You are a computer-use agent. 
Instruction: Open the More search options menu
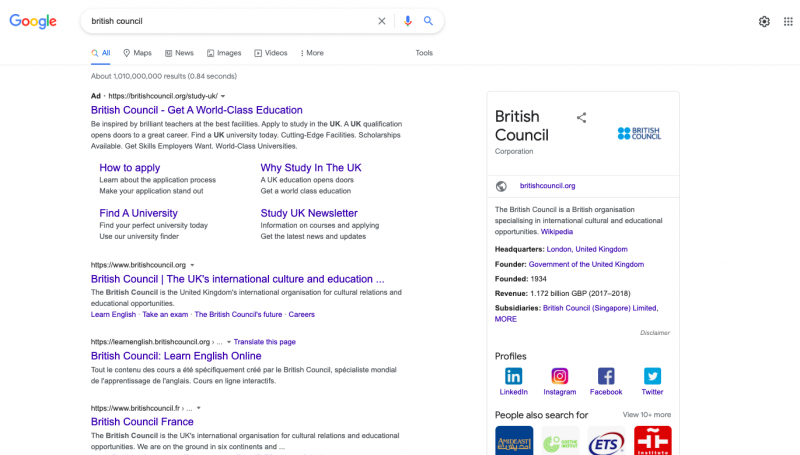(312, 53)
